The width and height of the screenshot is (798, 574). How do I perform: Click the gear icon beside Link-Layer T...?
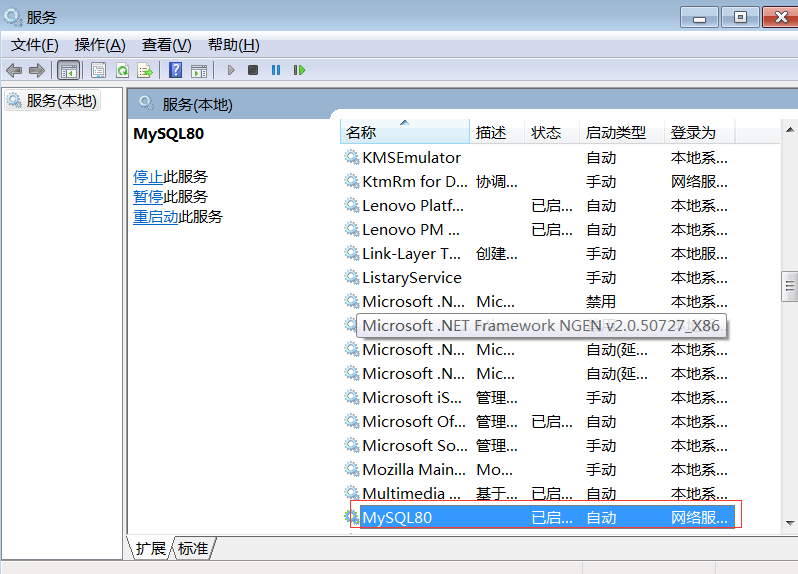351,253
